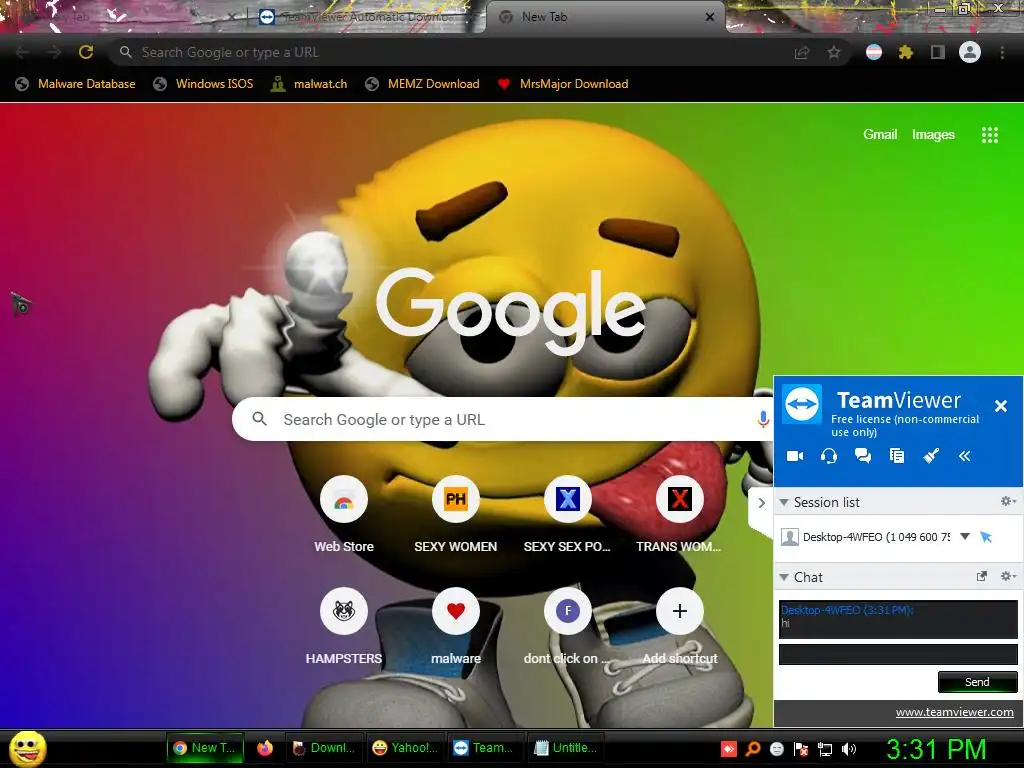Image resolution: width=1024 pixels, height=768 pixels.
Task: Open the malwat.ch bookmark
Action: pos(309,84)
